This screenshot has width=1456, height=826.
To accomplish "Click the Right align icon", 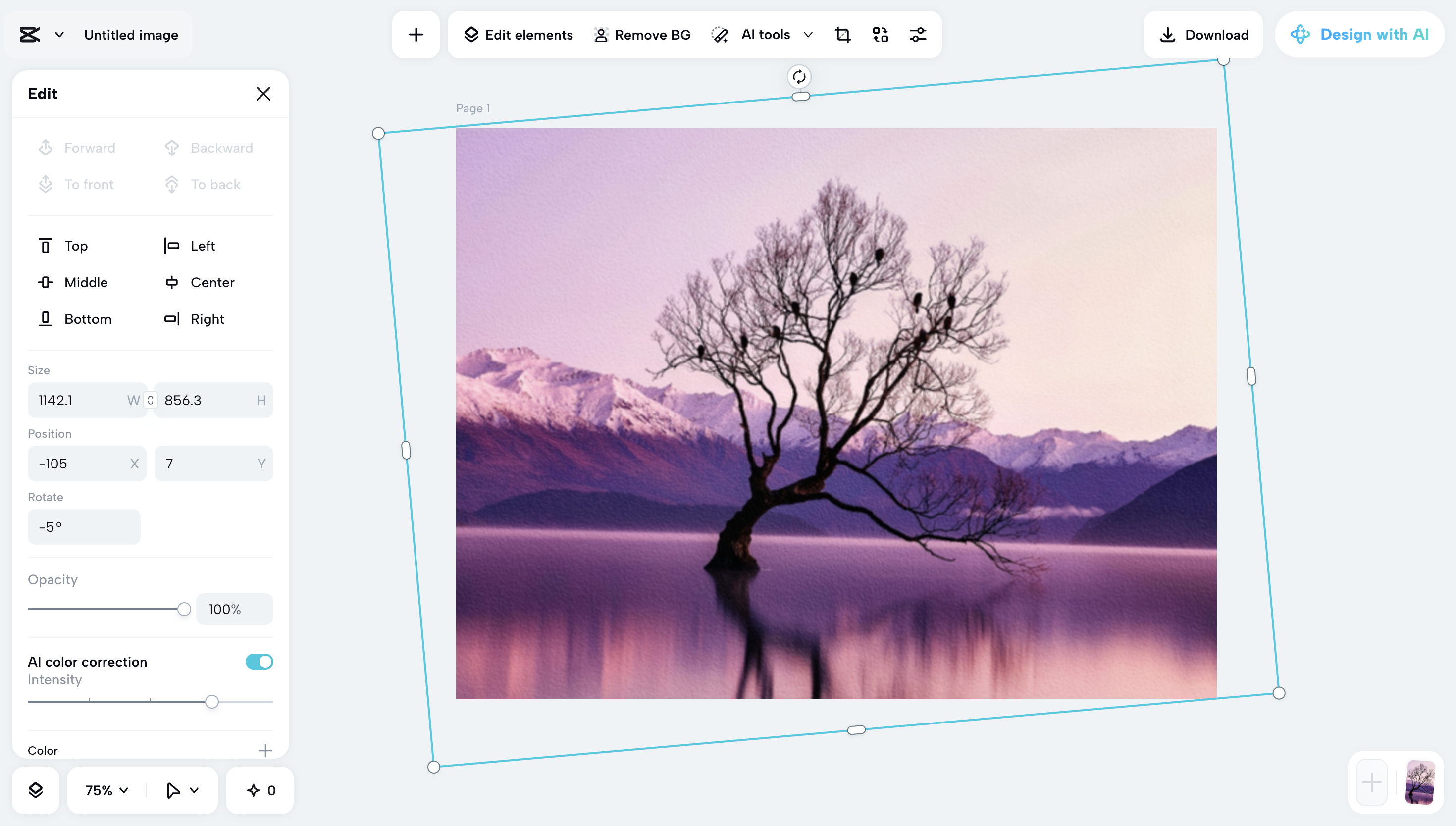I will point(172,319).
